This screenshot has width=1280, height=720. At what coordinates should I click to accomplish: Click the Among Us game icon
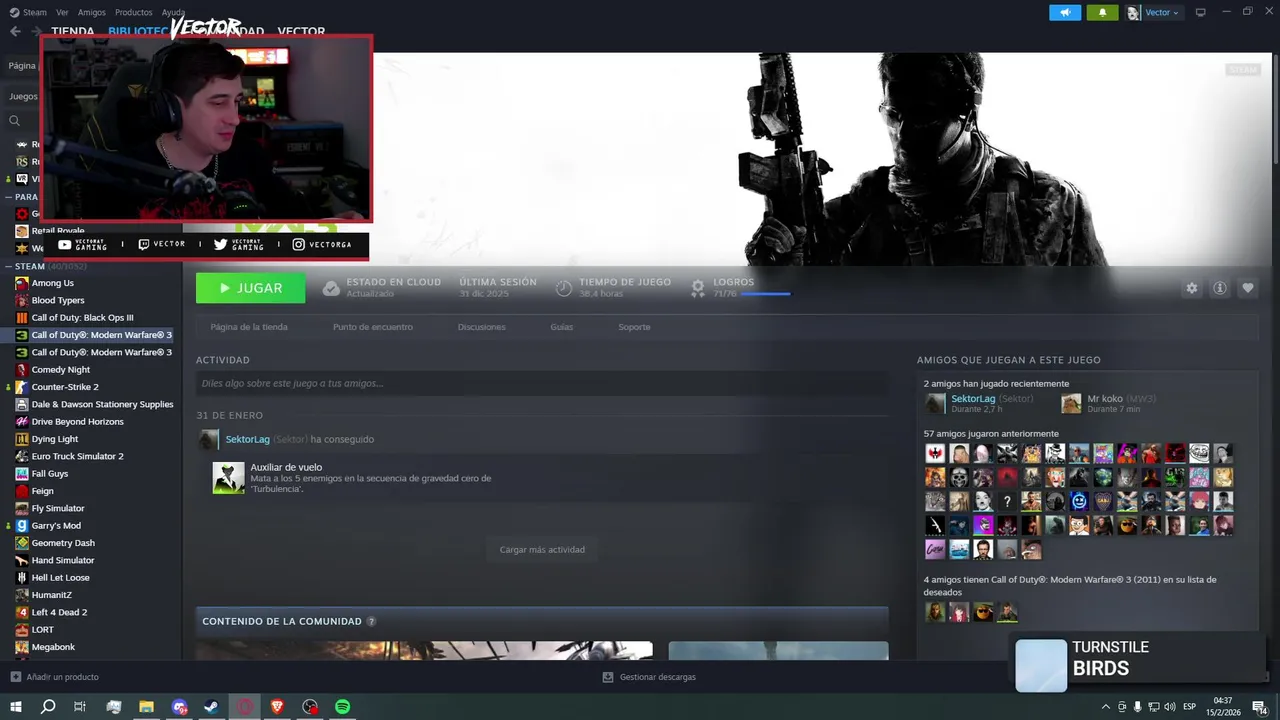pyautogui.click(x=22, y=283)
